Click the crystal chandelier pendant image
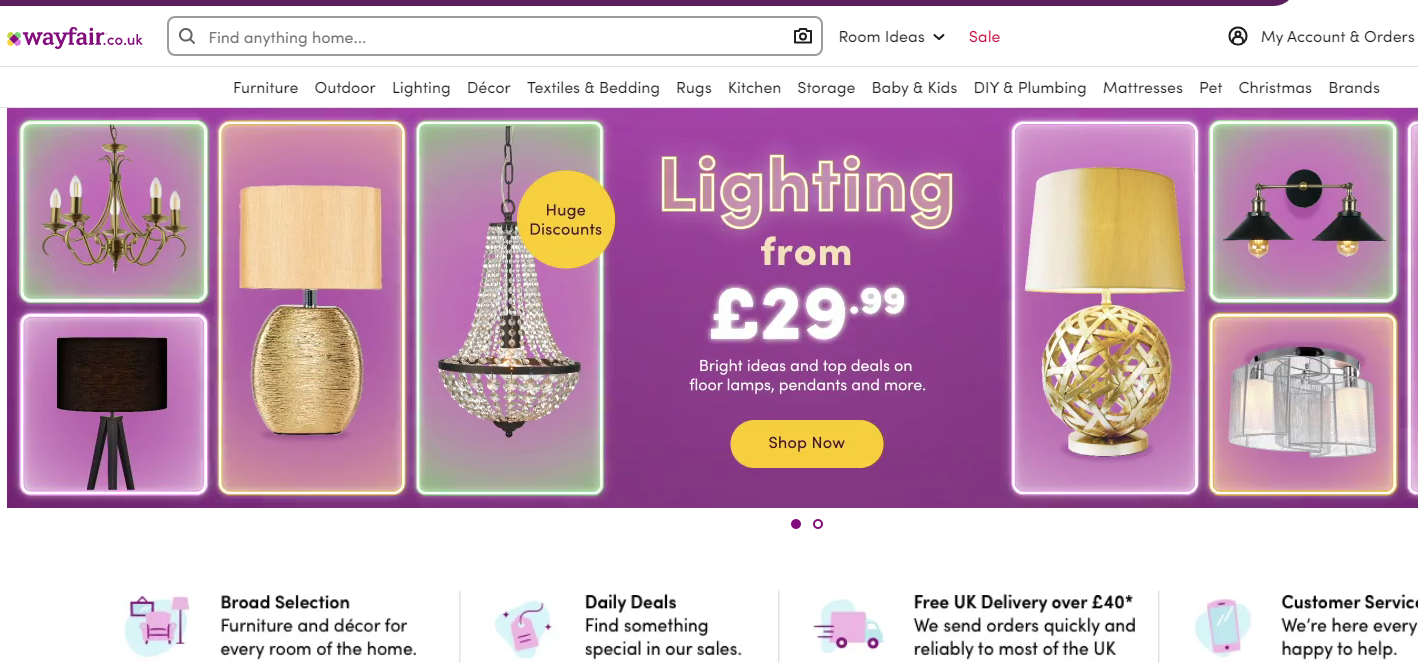 click(x=509, y=330)
